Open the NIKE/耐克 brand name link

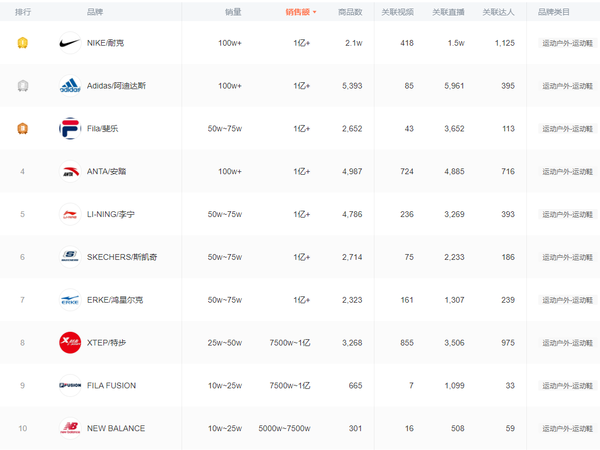pyautogui.click(x=106, y=43)
